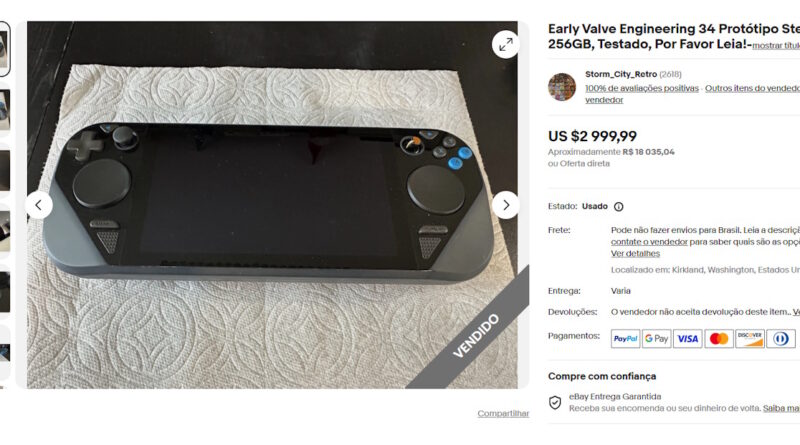Click the Diners Club payment icon

(781, 338)
